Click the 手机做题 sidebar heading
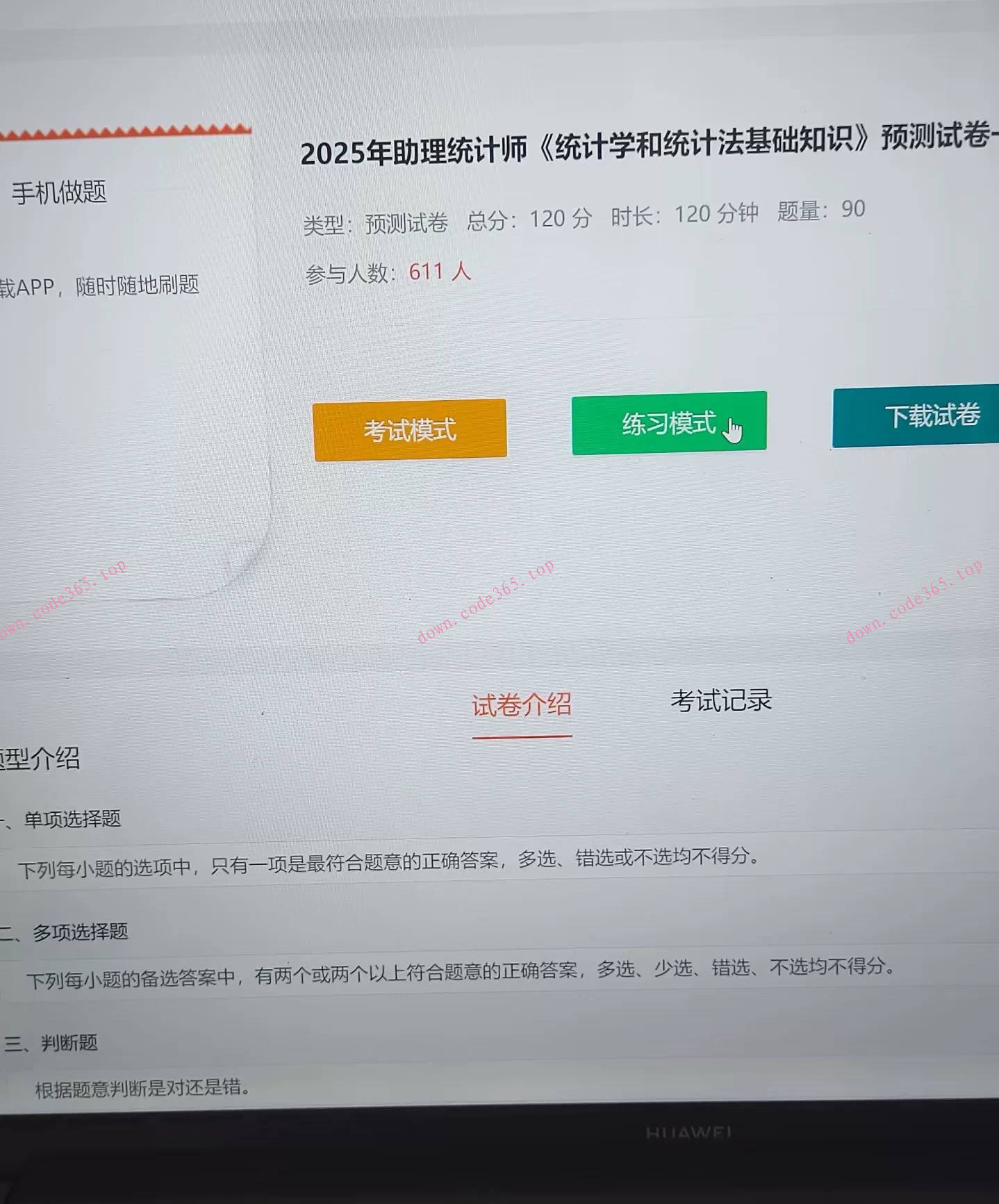999x1204 pixels. (x=59, y=192)
